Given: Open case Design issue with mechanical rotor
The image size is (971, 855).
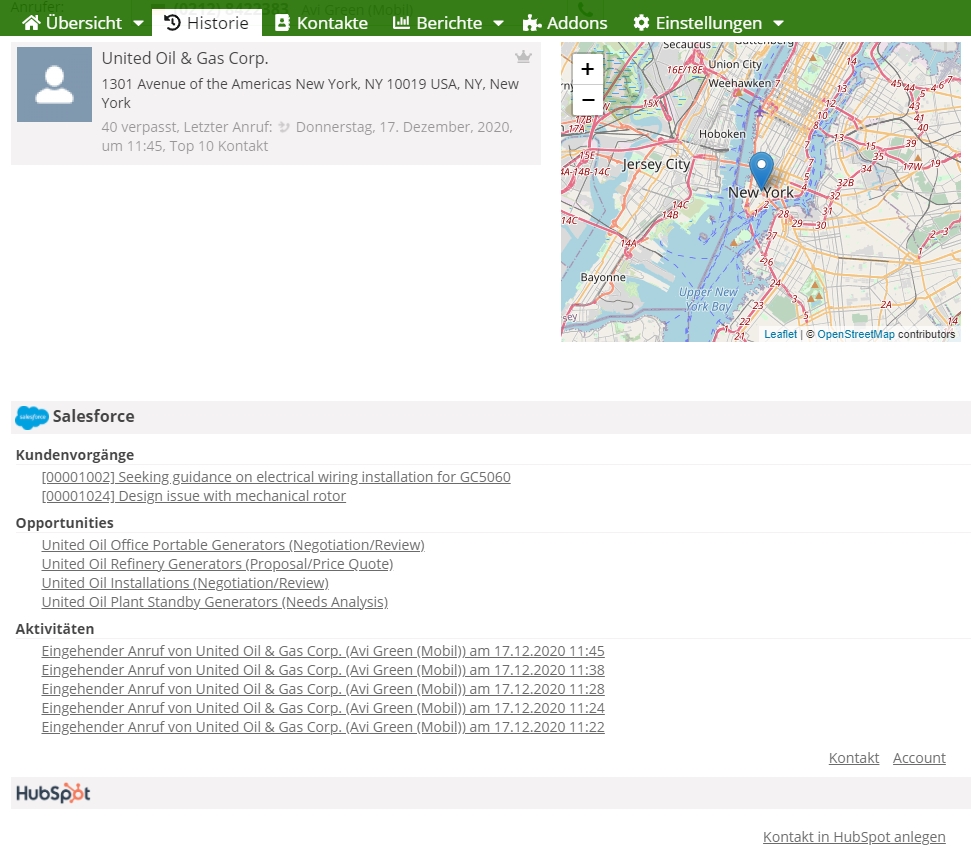Looking at the screenshot, I should pos(194,495).
